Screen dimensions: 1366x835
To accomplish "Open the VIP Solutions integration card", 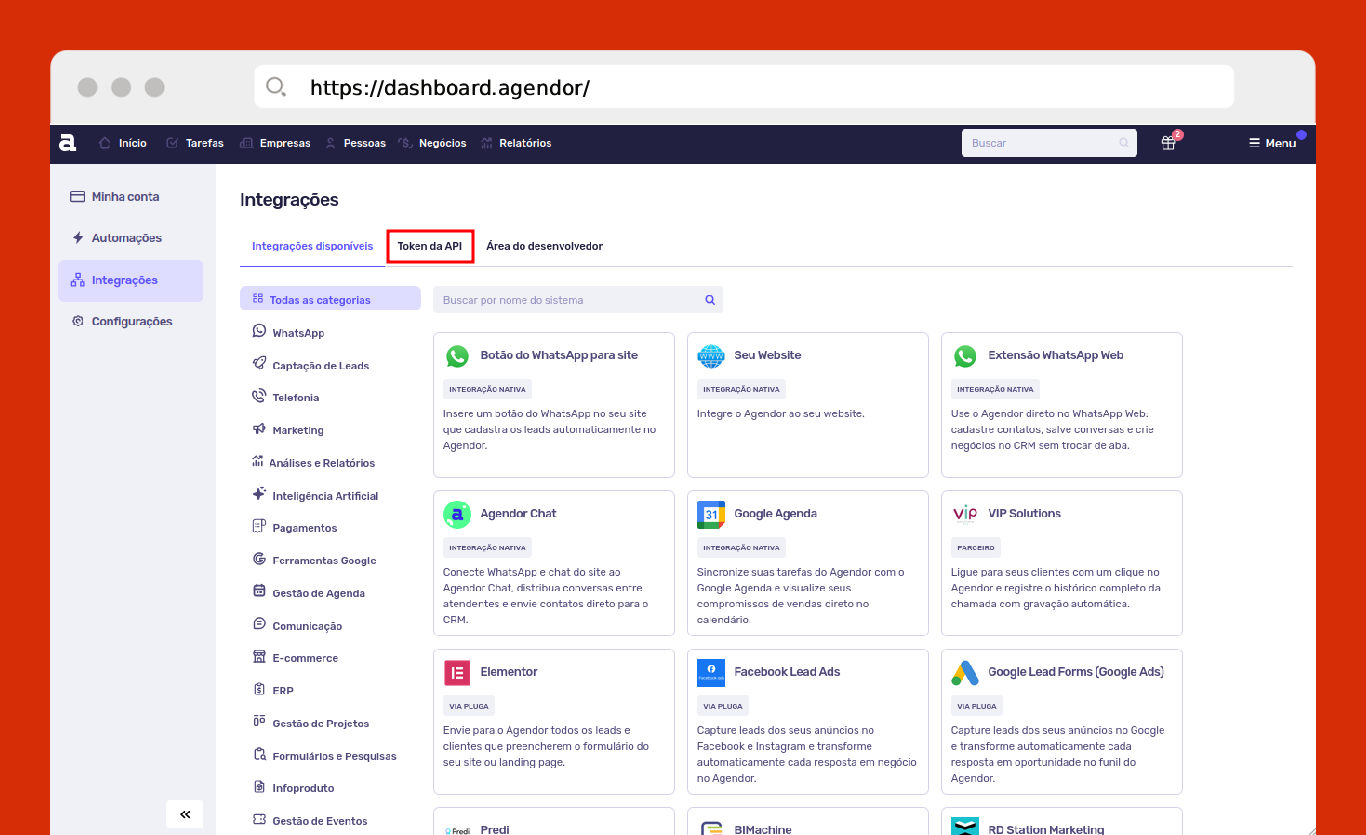I will [1061, 562].
